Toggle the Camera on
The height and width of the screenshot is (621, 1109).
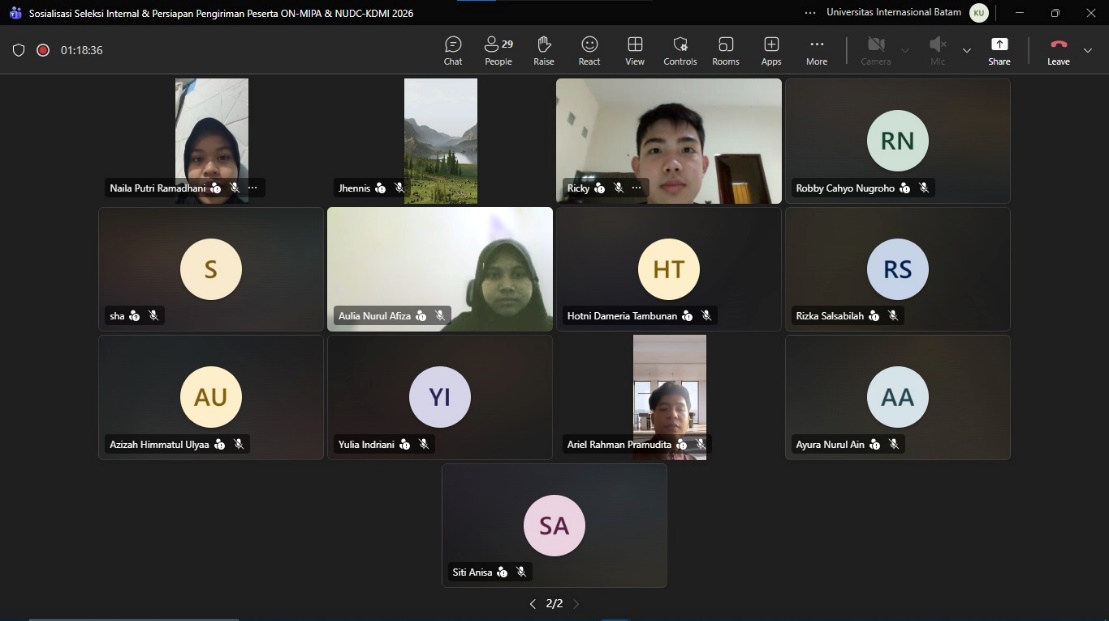pyautogui.click(x=876, y=50)
